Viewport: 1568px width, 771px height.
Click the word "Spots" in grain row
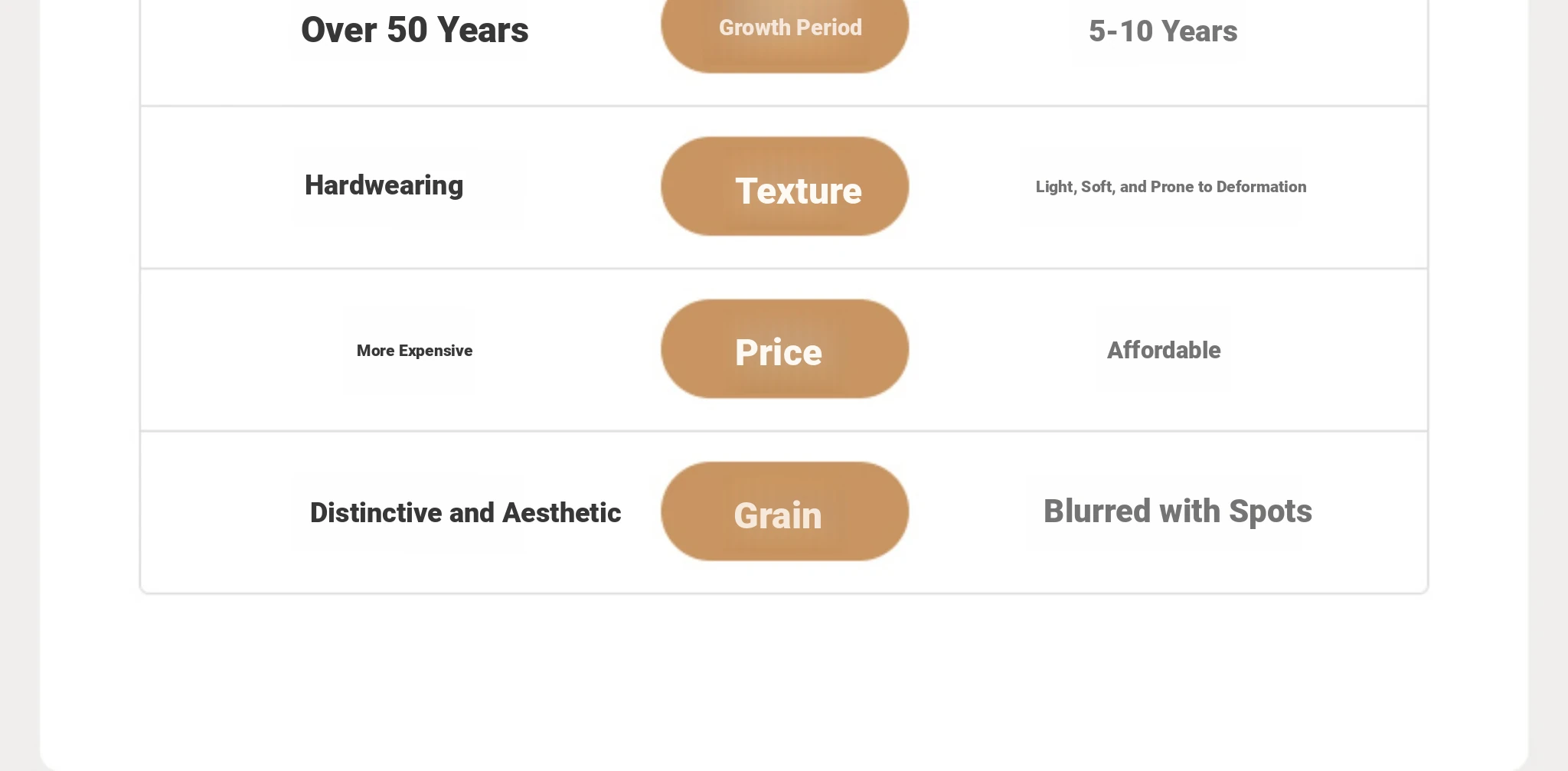[x=1270, y=511]
